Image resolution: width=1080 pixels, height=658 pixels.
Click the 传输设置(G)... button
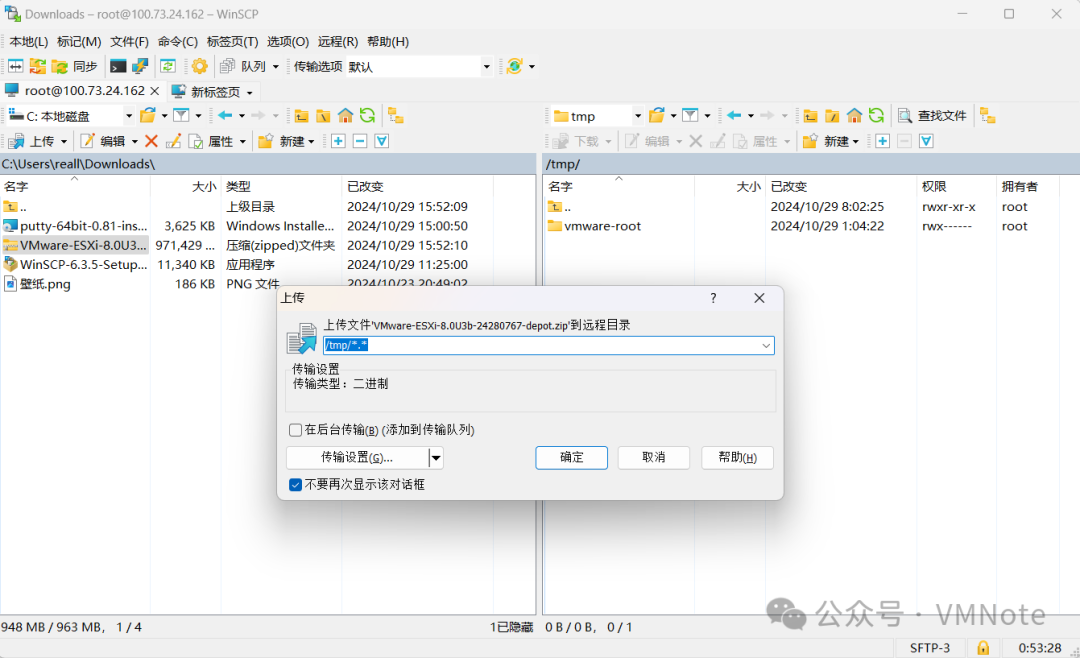pyautogui.click(x=357, y=457)
